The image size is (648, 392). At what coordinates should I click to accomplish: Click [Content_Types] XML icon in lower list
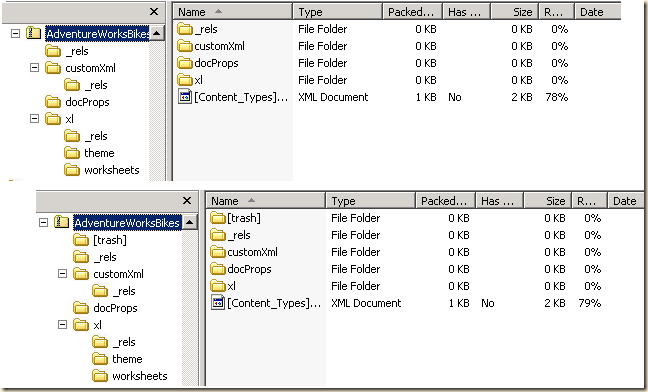click(x=218, y=302)
